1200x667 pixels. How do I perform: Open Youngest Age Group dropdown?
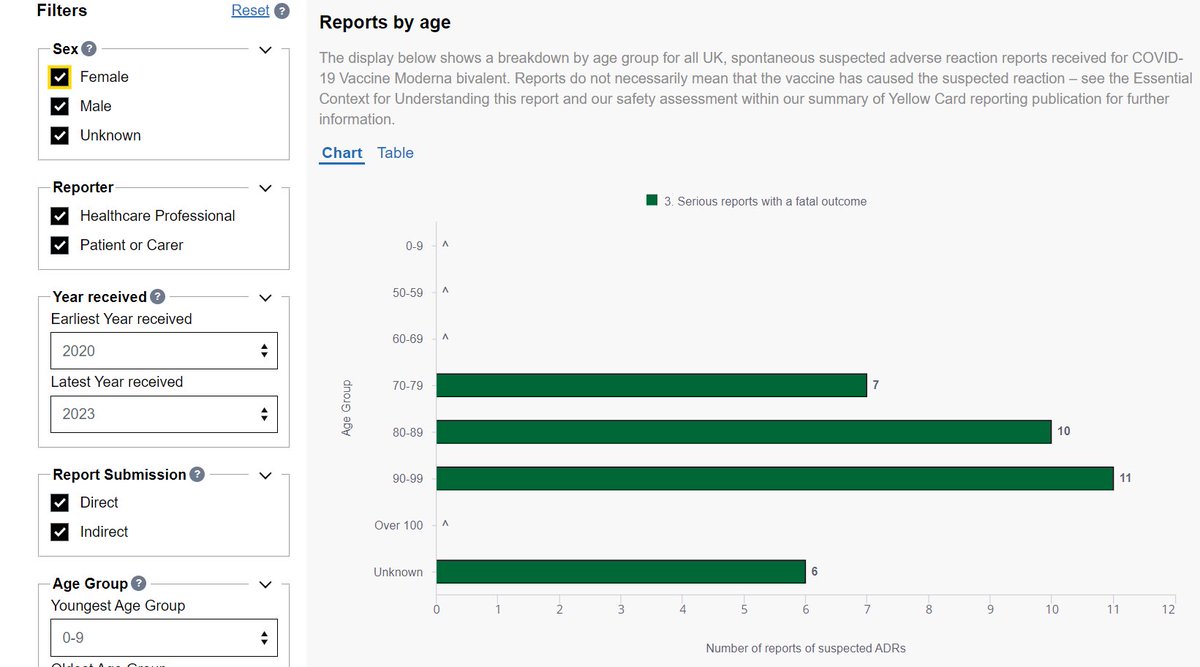pos(164,637)
